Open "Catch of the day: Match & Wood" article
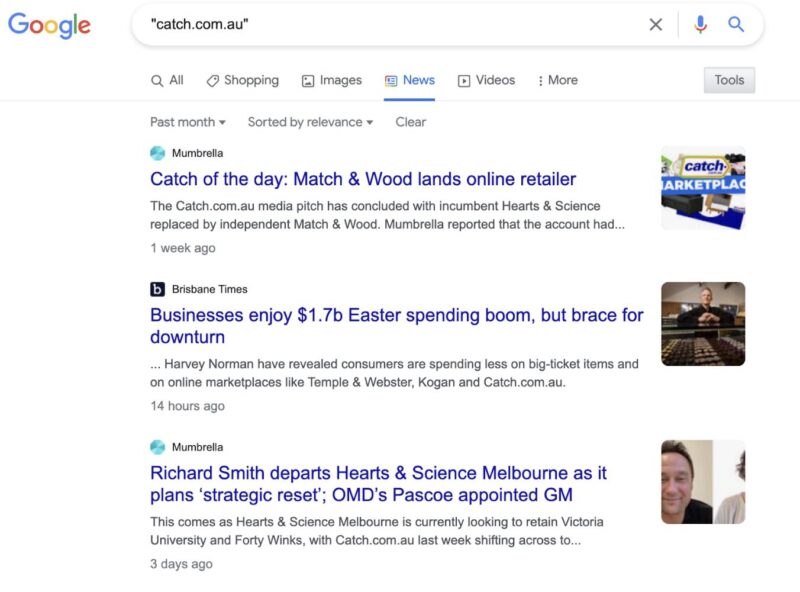Image resolution: width=800 pixels, height=592 pixels. 363,179
